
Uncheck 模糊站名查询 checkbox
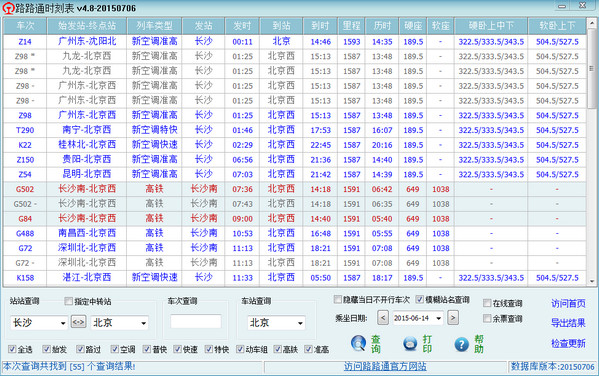(419, 299)
